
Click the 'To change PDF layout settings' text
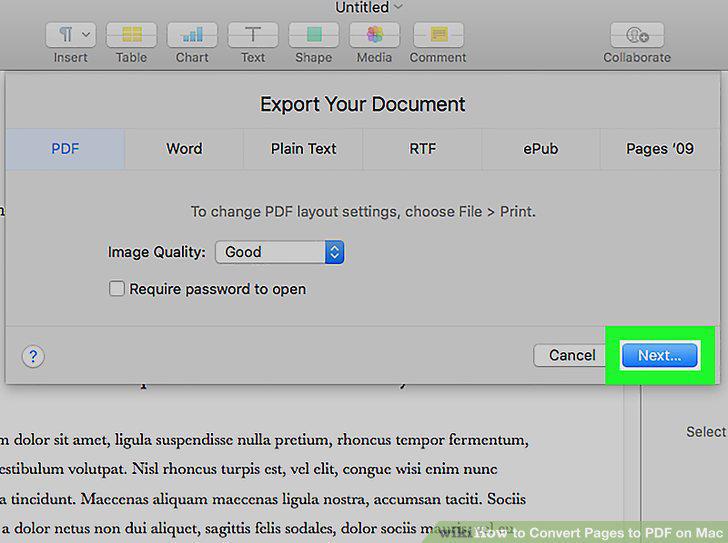tap(363, 212)
